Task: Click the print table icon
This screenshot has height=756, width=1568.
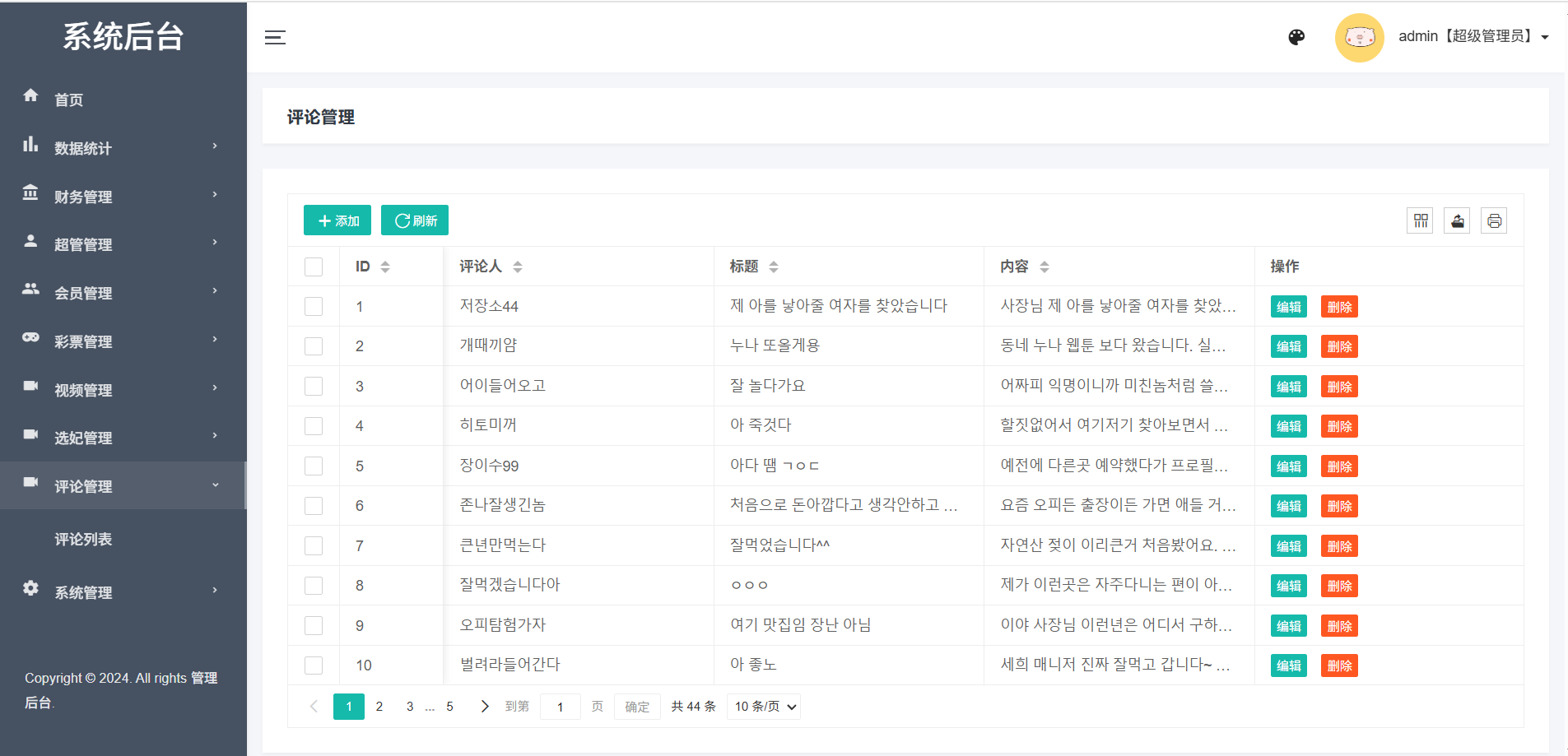Action: (x=1494, y=220)
